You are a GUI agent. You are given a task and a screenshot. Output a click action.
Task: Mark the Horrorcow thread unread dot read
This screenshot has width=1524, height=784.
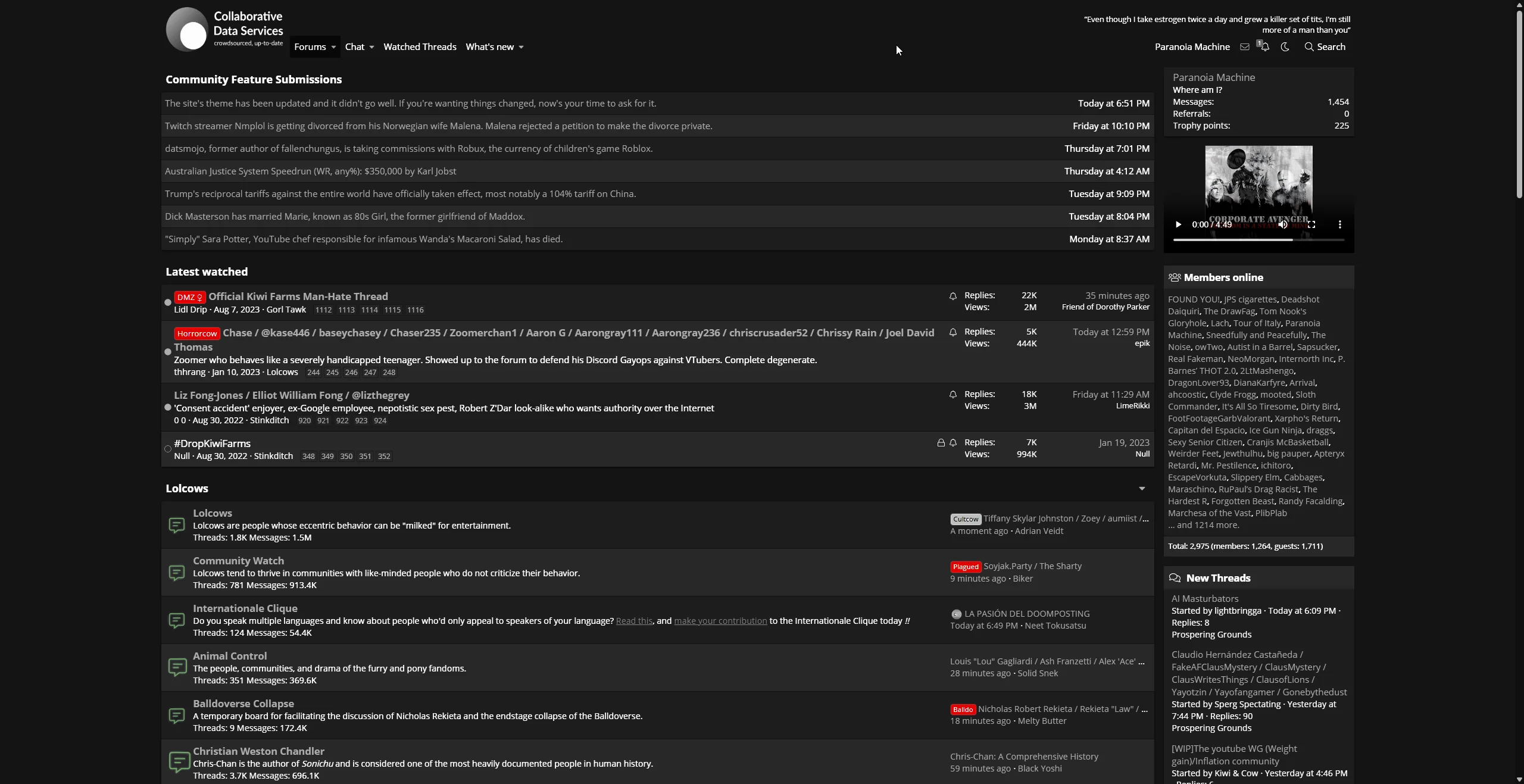pos(168,352)
